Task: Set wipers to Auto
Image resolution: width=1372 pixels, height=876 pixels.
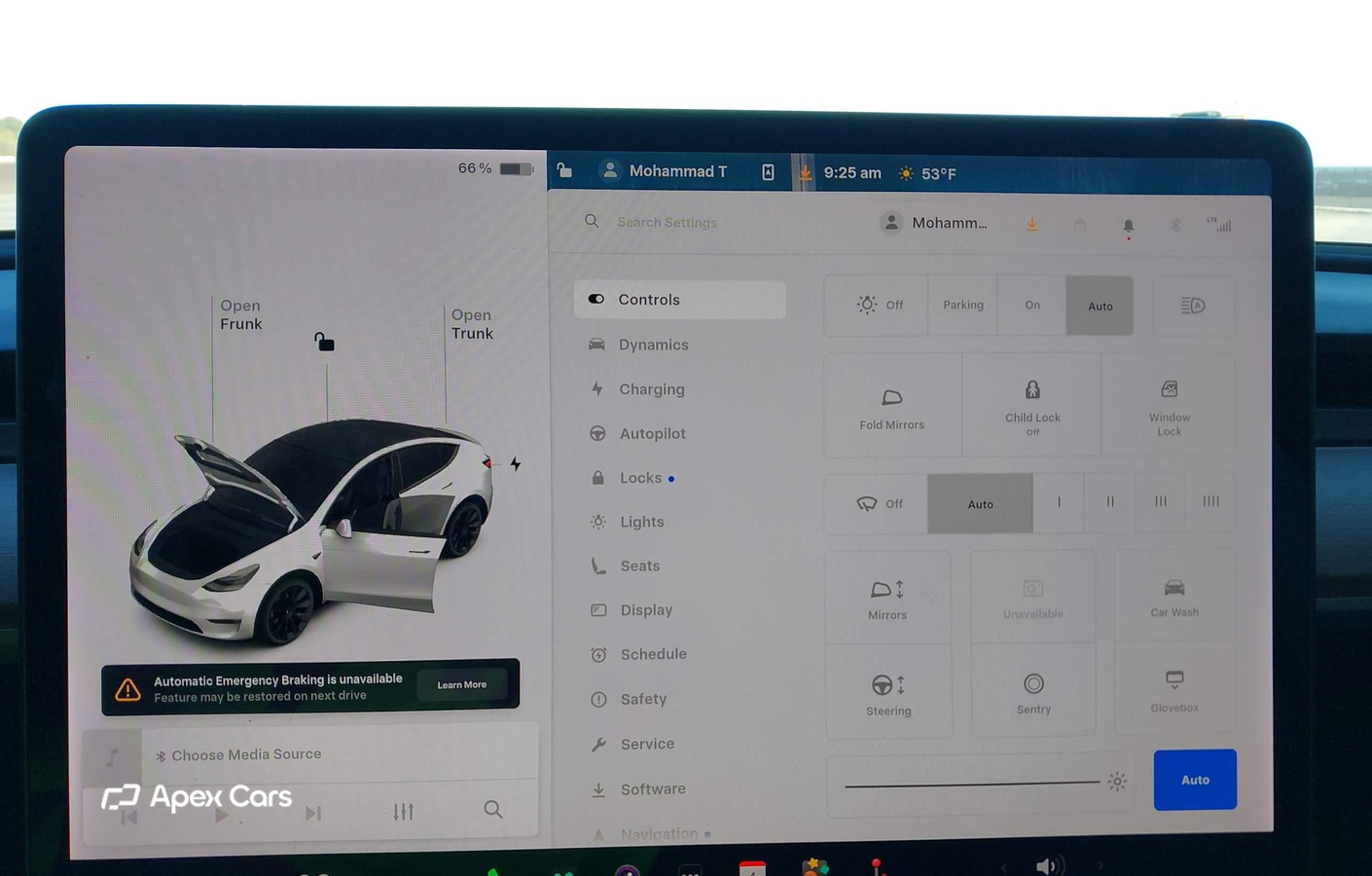Action: [980, 503]
